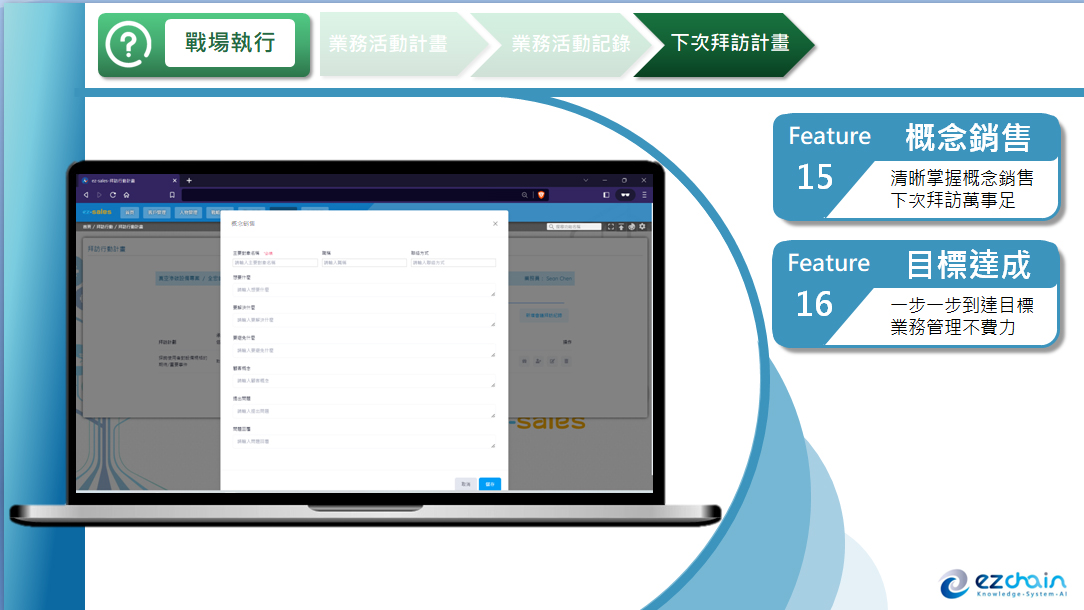This screenshot has width=1084, height=610.
Task: Click the browser forward arrow
Action: coord(100,195)
